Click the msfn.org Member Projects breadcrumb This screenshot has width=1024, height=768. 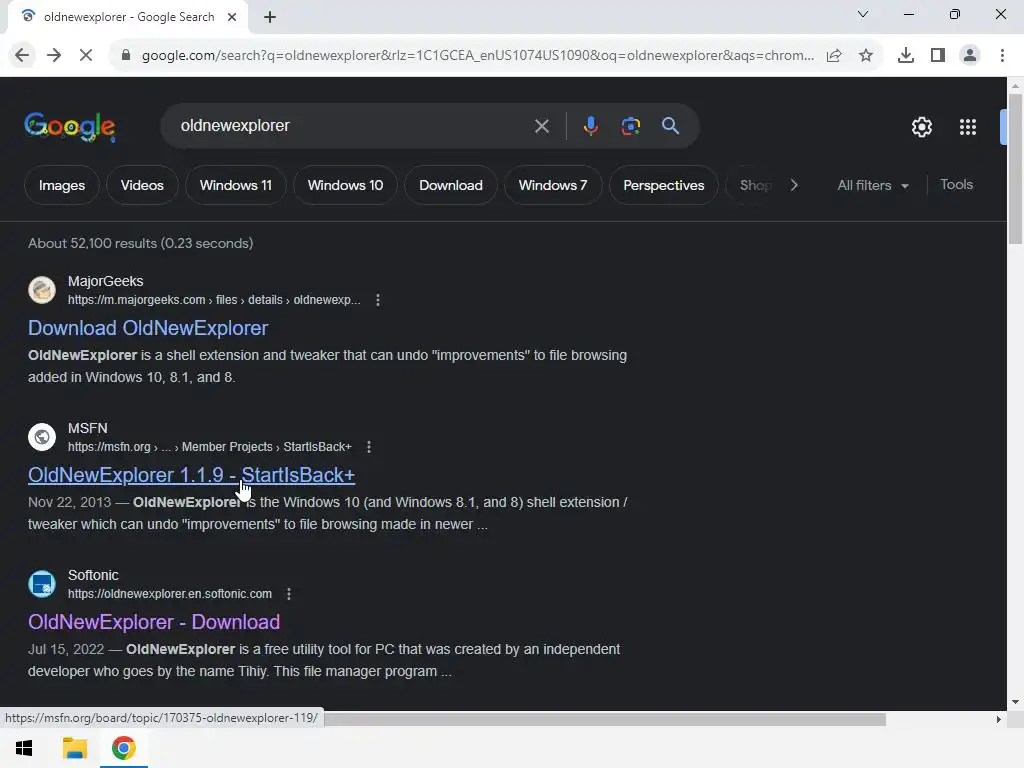(x=210, y=447)
